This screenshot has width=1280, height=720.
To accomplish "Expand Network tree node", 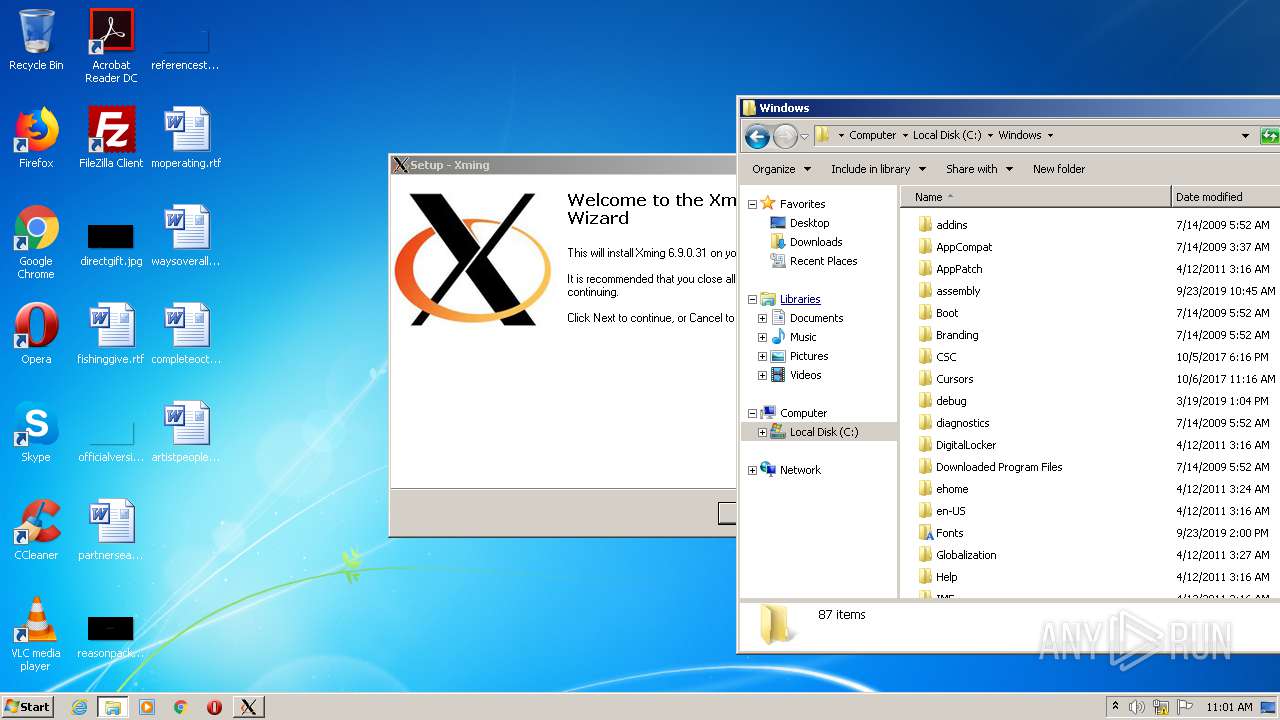I will [x=752, y=470].
